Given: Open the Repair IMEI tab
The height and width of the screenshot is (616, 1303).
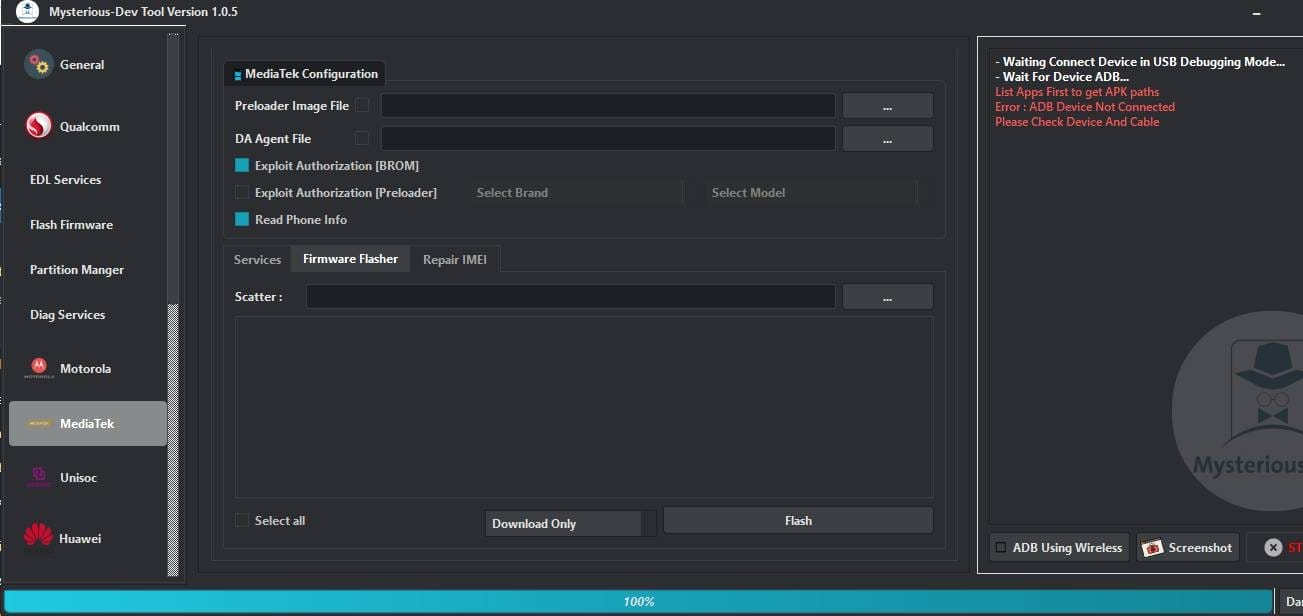Looking at the screenshot, I should 455,259.
